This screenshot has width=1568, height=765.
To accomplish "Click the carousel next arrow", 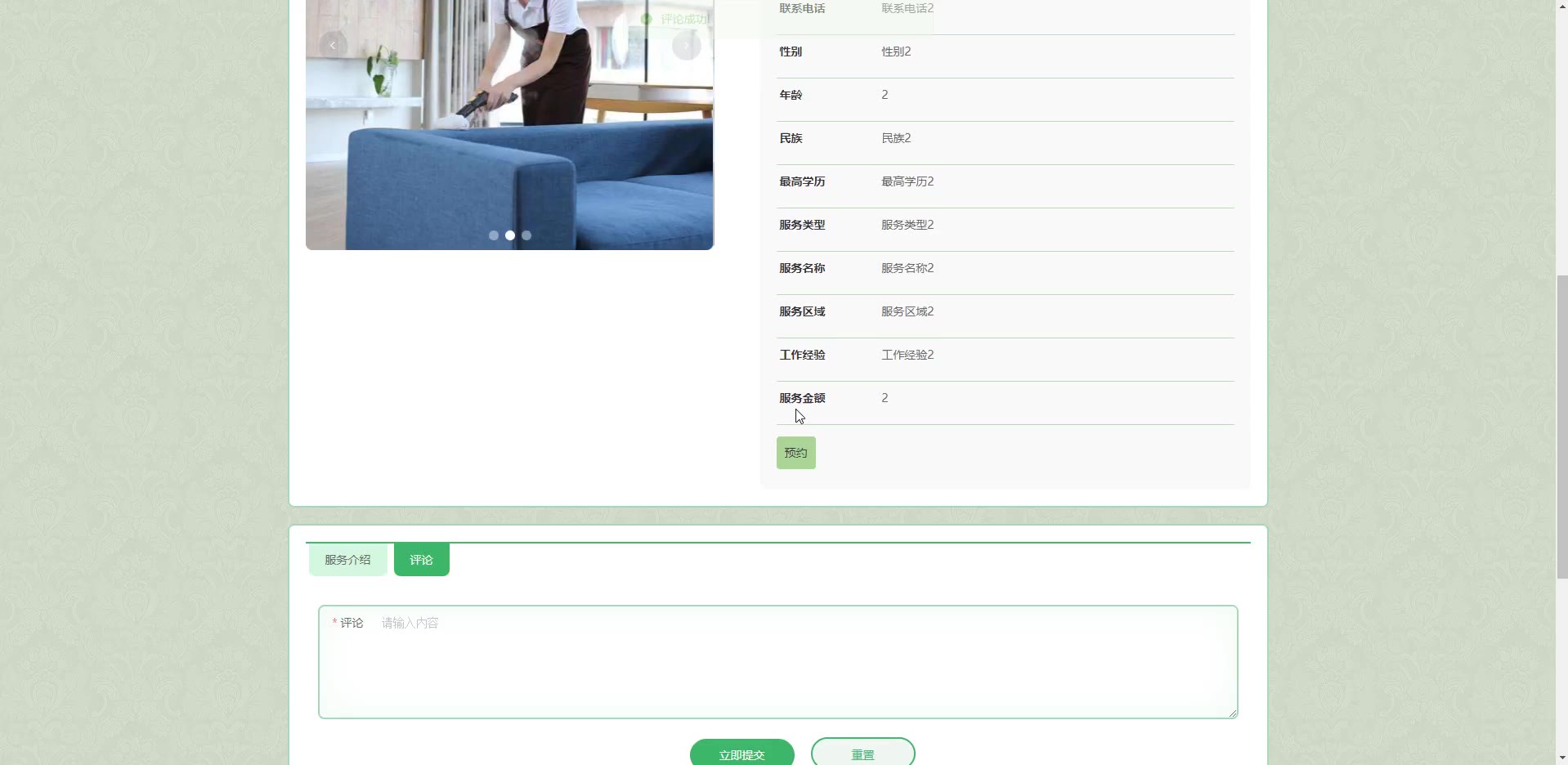I will coord(687,46).
